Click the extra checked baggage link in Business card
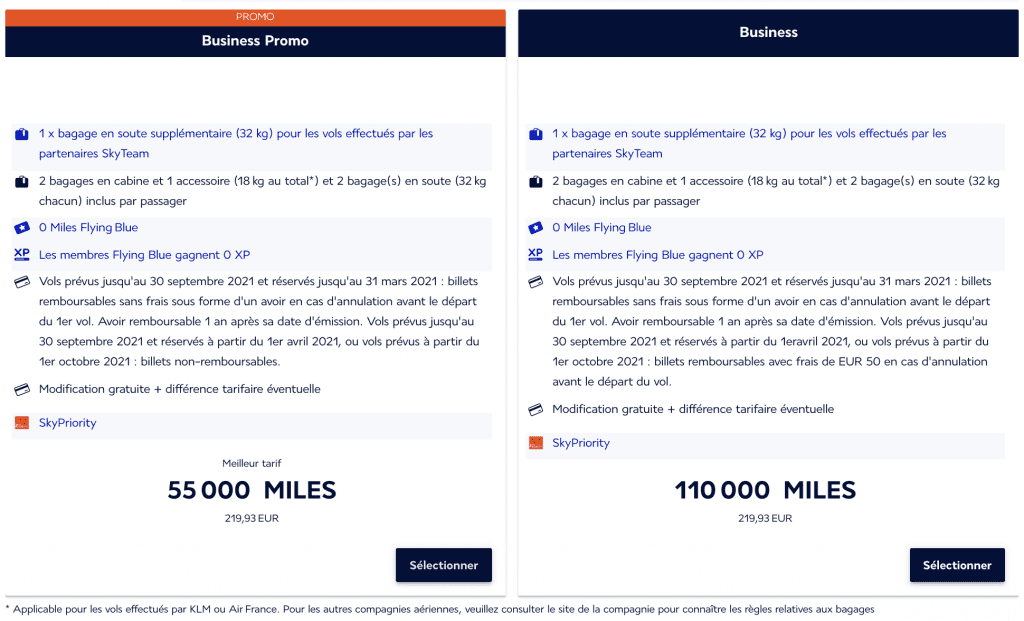 pyautogui.click(x=749, y=143)
